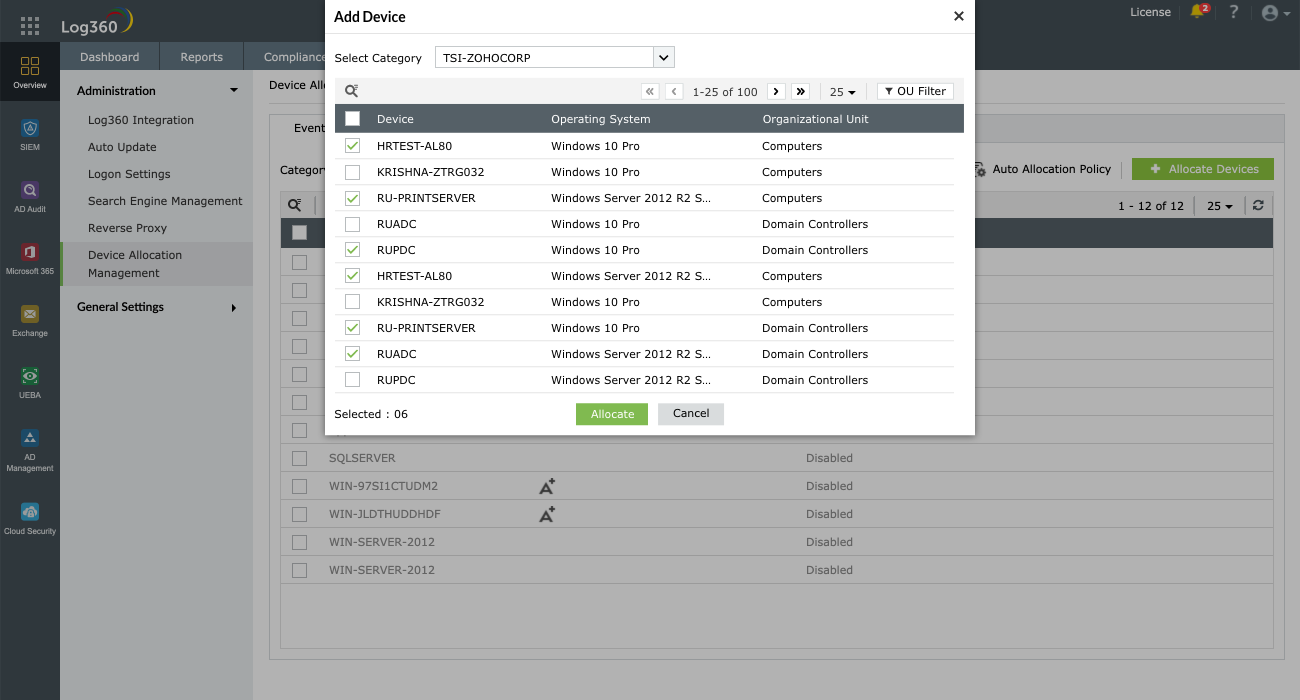Image resolution: width=1300 pixels, height=700 pixels.
Task: Open the Cloud Security module
Action: [x=30, y=518]
